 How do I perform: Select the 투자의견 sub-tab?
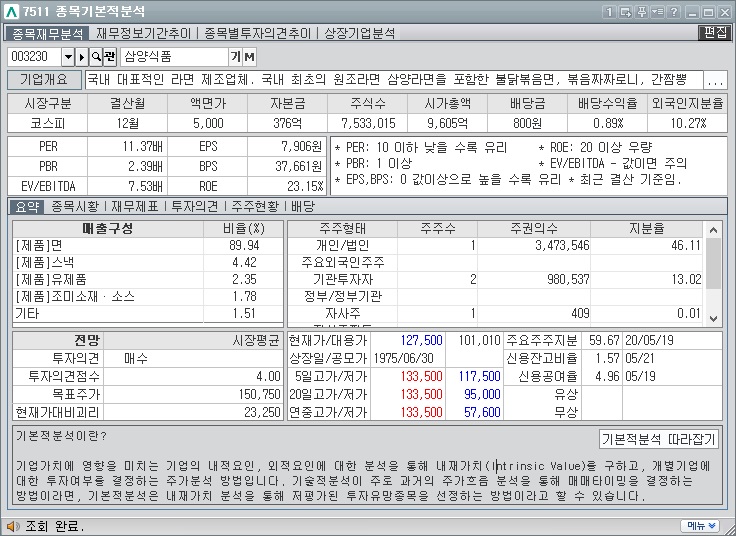195,207
